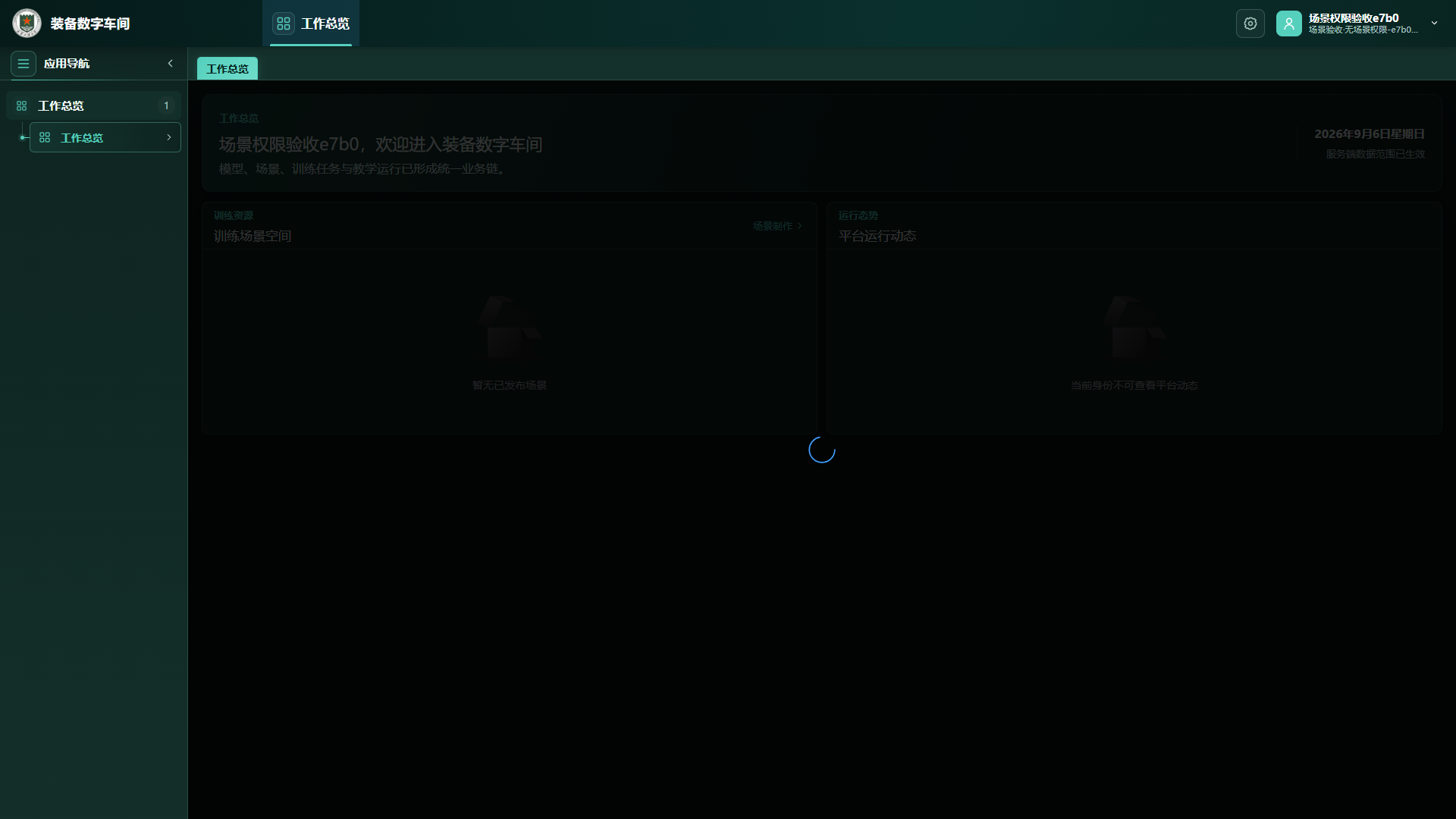1456x819 pixels.
Task: Expand the user account dropdown arrow
Action: 1434,24
